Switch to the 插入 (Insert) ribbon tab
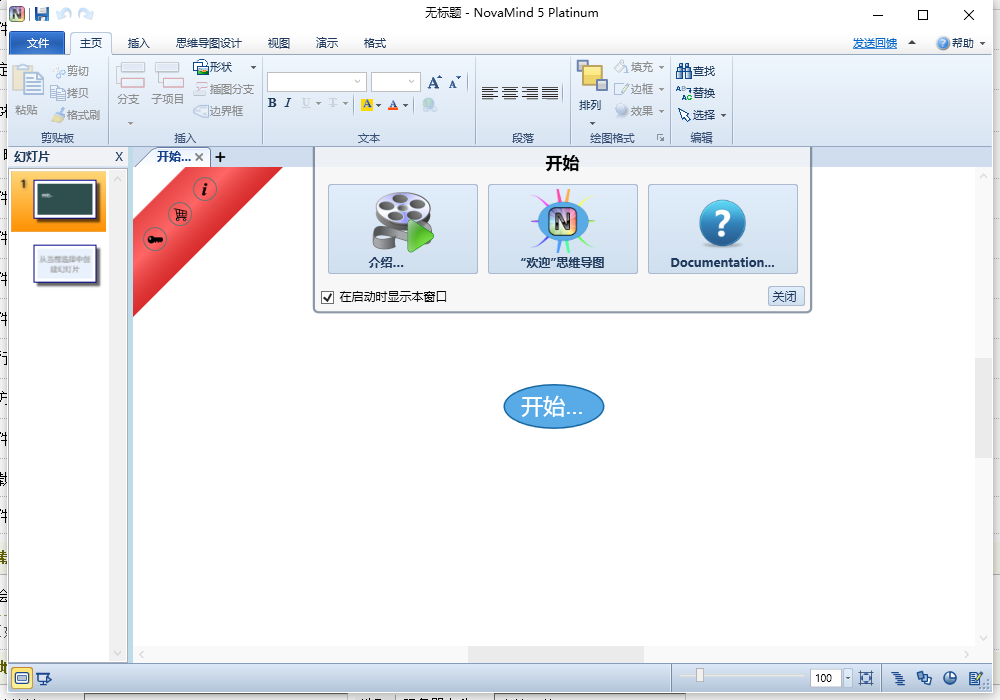 click(x=138, y=43)
